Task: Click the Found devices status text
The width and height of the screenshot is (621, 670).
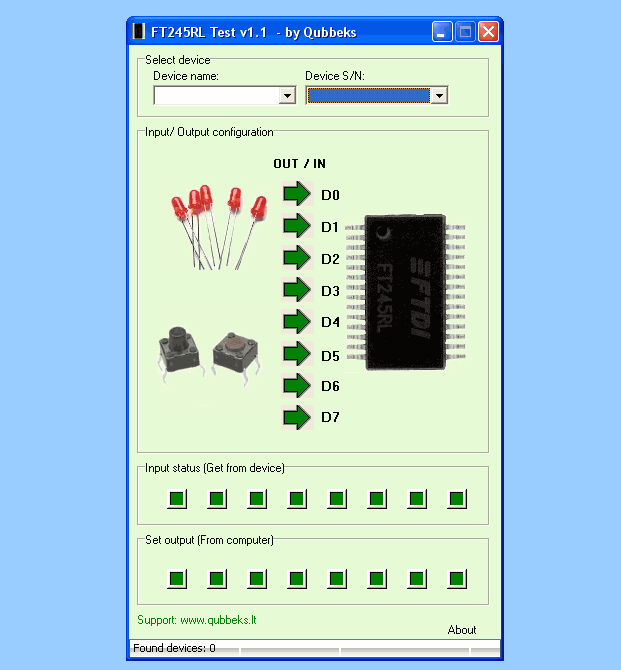Action: (x=174, y=648)
